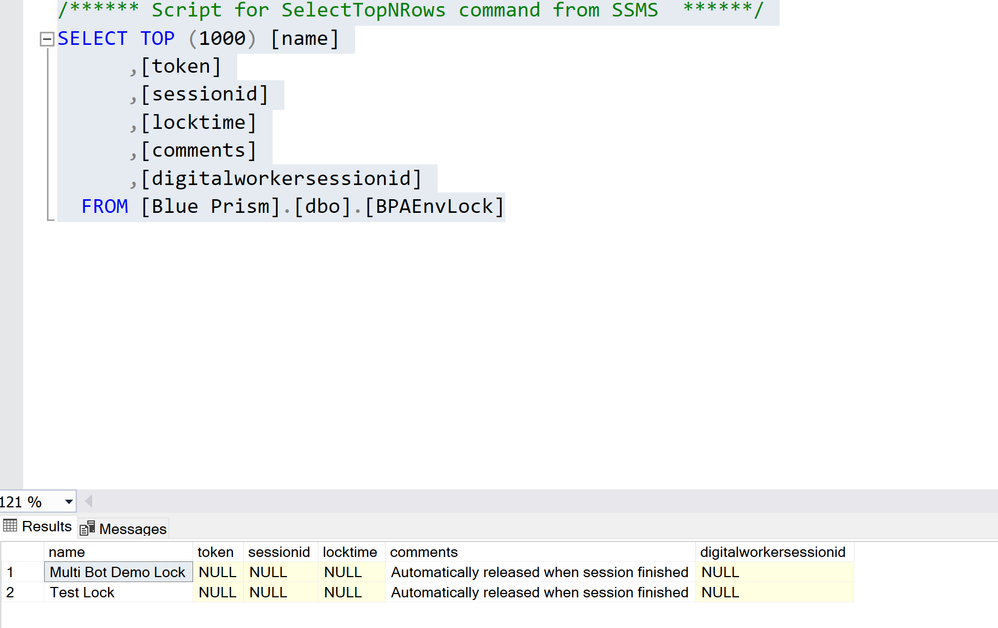Open the 121 % zoom dropdown

point(68,502)
